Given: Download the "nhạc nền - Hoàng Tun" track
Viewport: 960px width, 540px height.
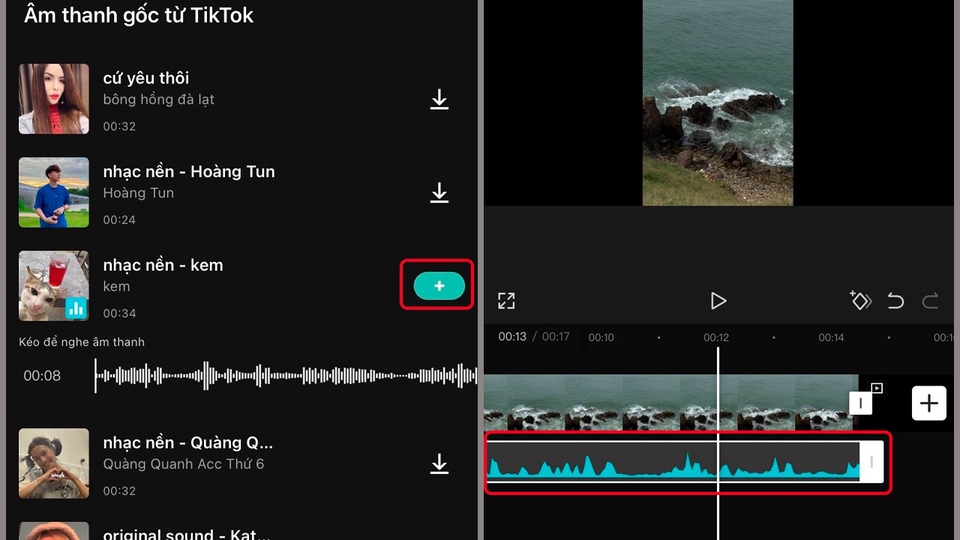Looking at the screenshot, I should click(x=439, y=193).
